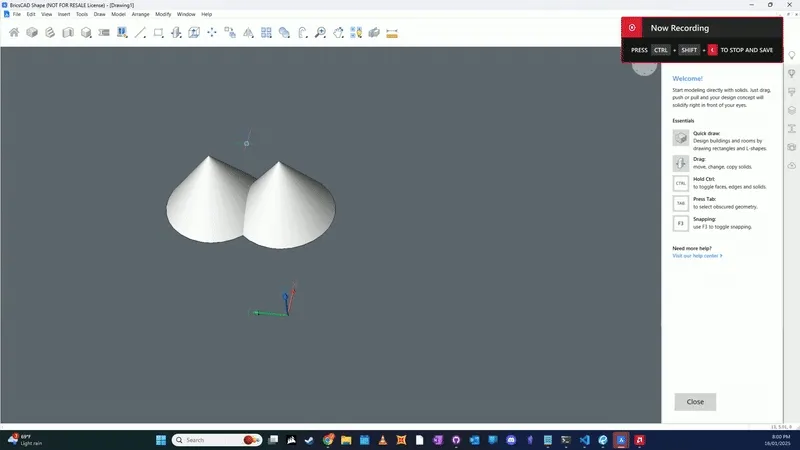800x450 pixels.
Task: Click the TAB key tile in Essentials
Action: coord(681,203)
